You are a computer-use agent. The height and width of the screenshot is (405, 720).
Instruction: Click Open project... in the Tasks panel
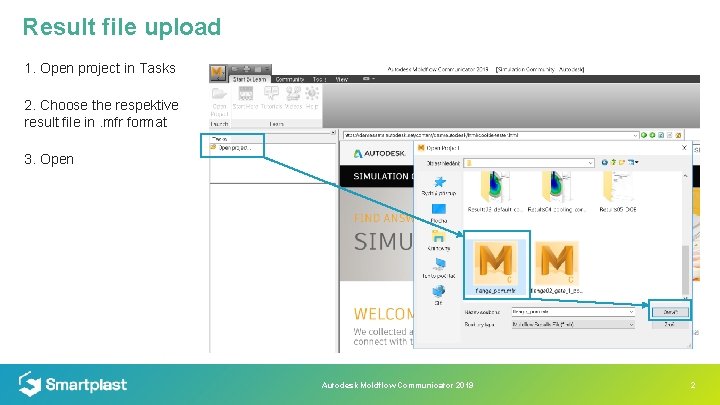[x=231, y=148]
